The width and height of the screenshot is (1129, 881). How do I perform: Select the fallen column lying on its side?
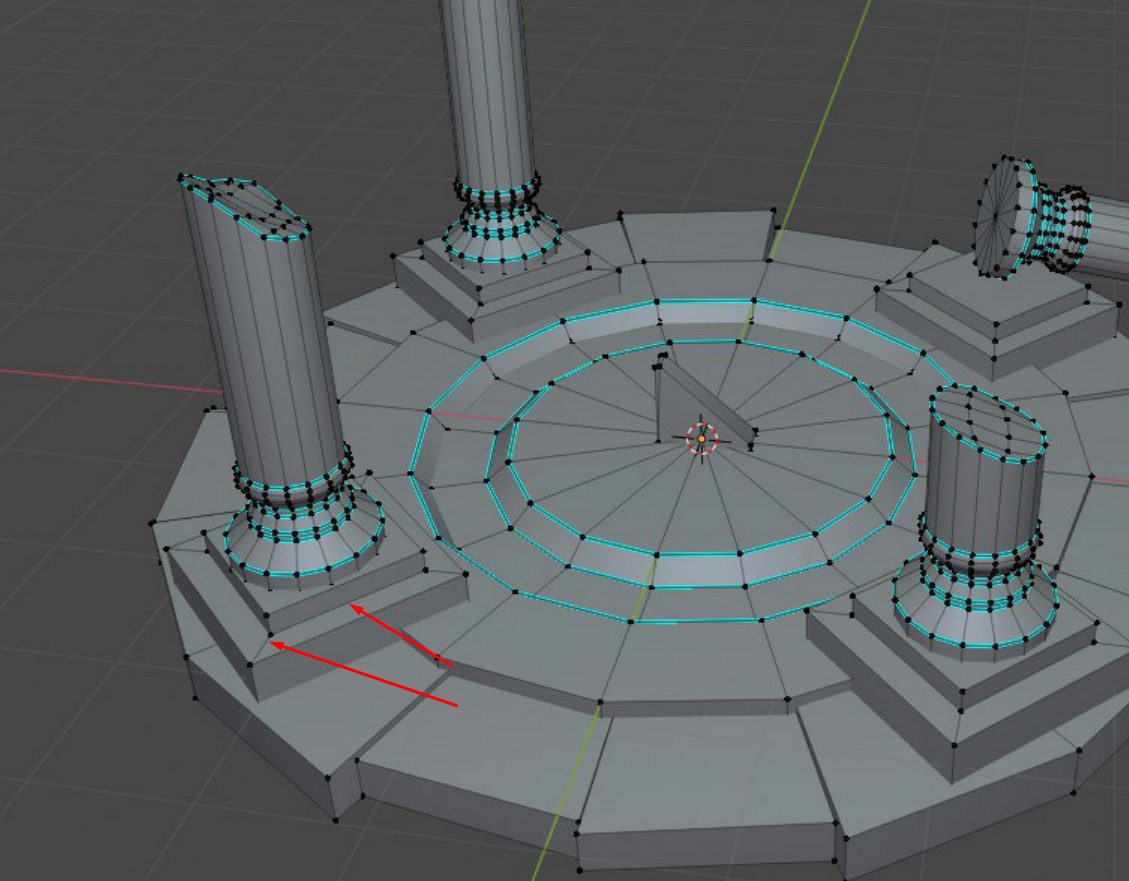point(1053,220)
